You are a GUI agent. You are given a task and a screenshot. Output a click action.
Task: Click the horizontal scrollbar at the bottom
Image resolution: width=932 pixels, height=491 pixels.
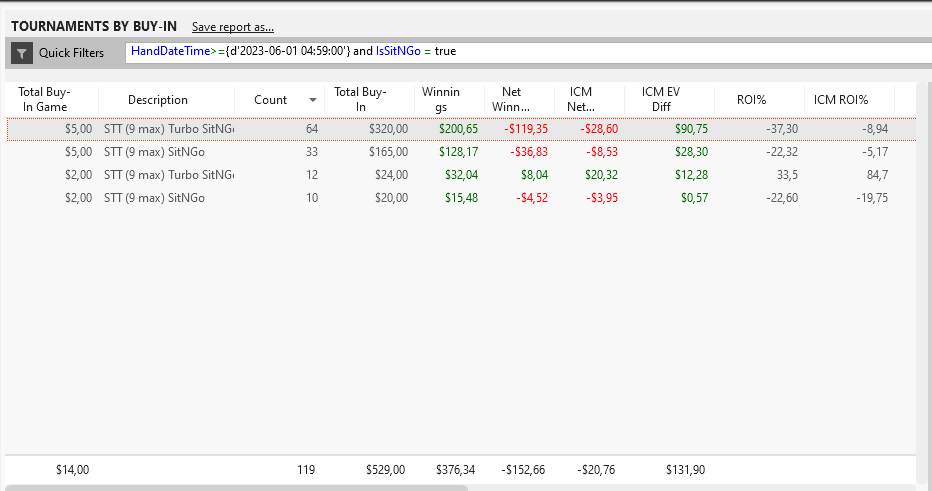237,488
